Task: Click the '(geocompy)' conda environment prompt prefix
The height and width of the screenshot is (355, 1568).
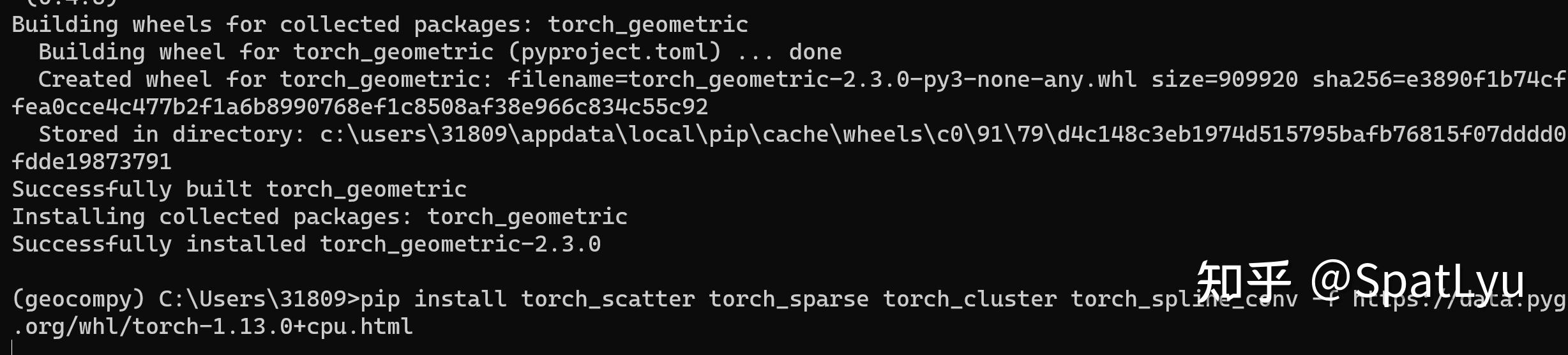Action: point(79,299)
